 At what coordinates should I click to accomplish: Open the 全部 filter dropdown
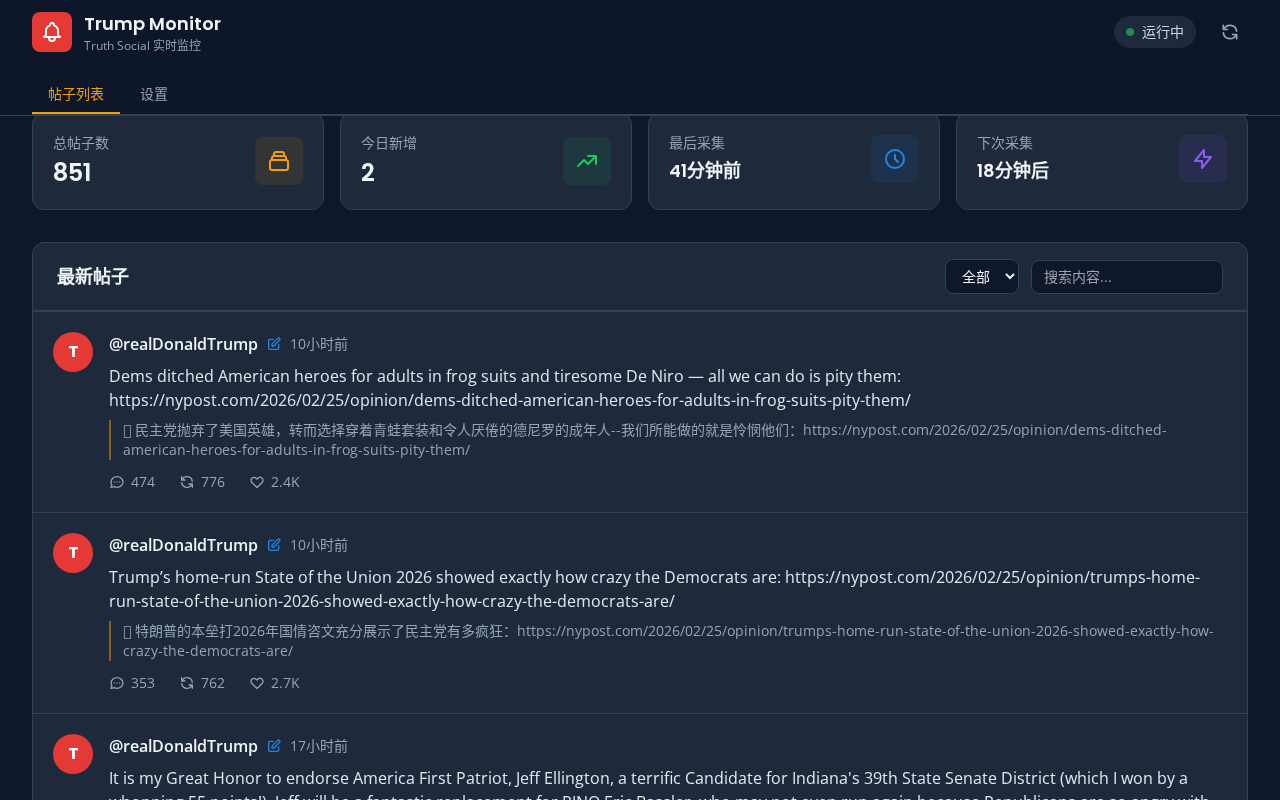point(982,277)
